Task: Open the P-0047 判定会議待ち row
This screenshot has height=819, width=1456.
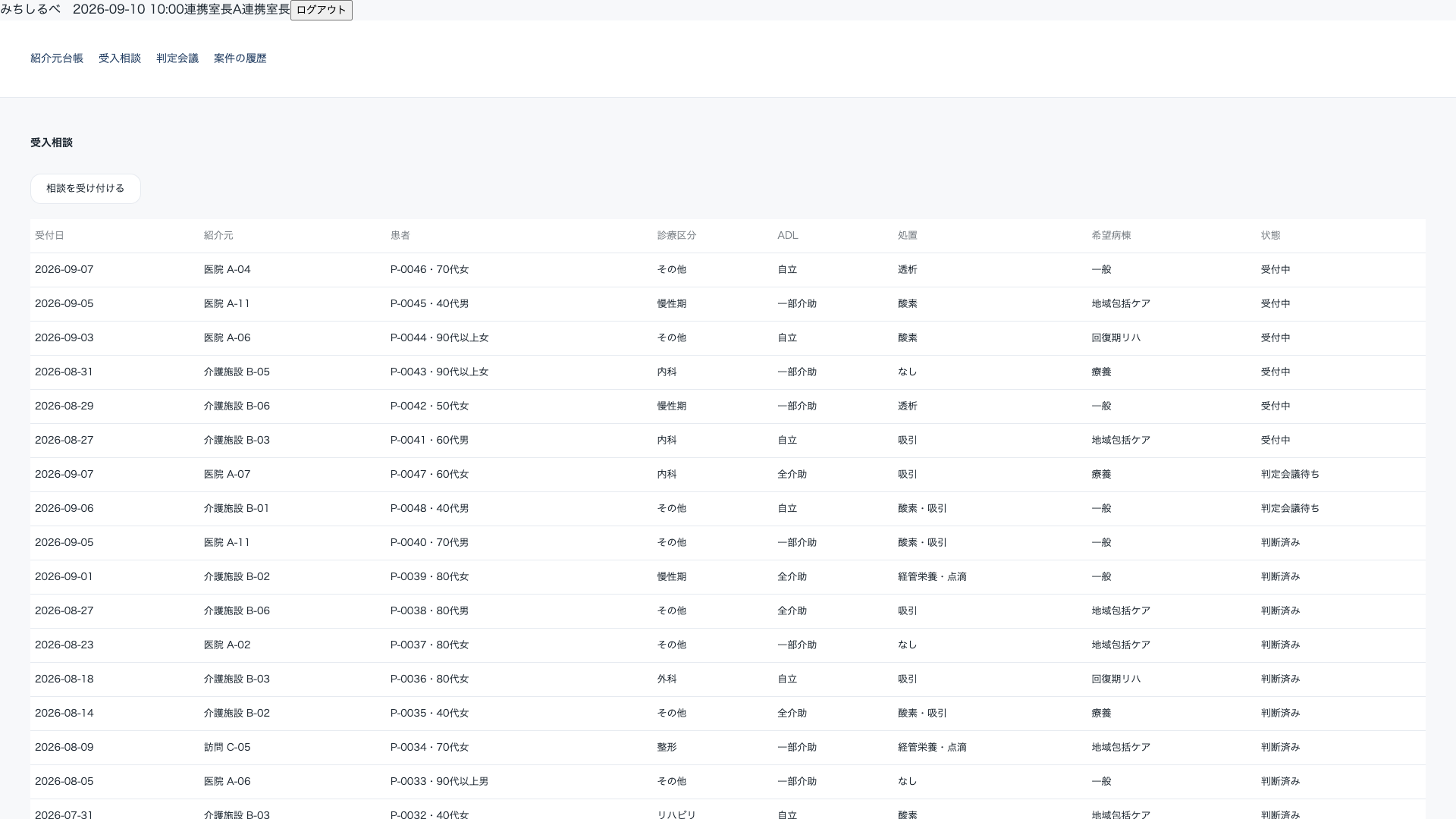Action: [x=728, y=475]
